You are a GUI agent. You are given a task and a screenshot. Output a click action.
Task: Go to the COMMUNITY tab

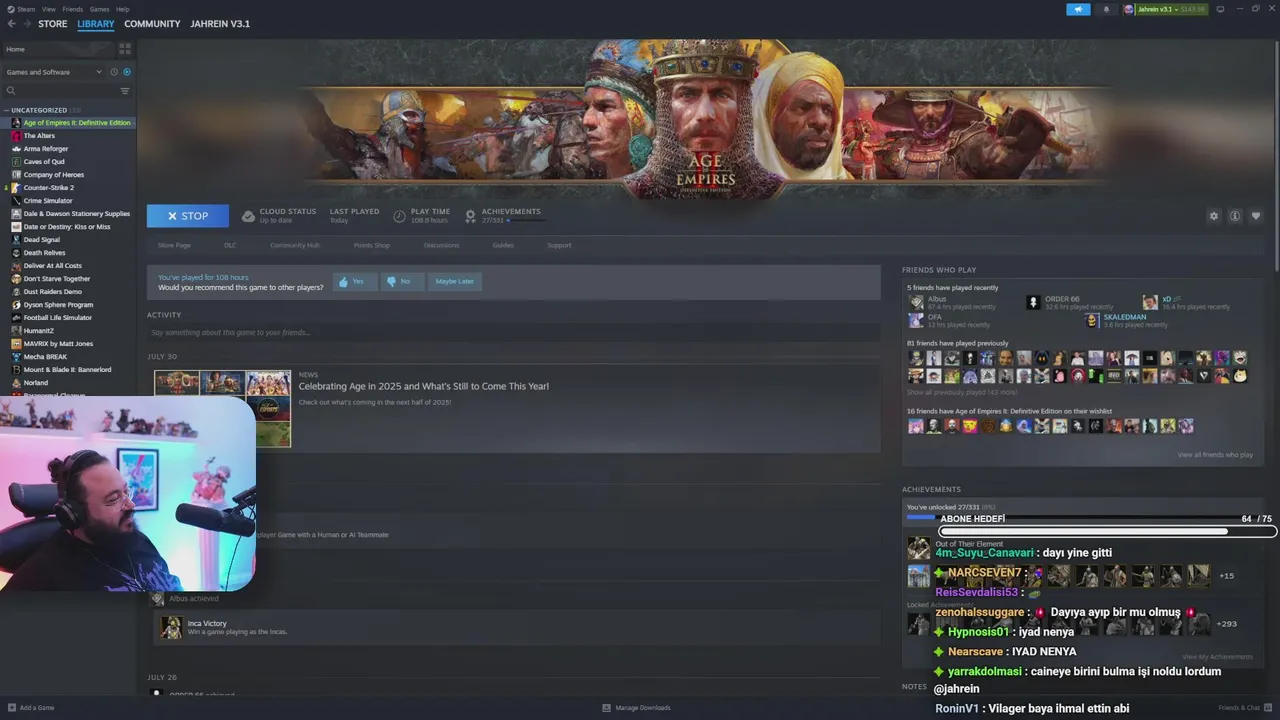pos(152,24)
